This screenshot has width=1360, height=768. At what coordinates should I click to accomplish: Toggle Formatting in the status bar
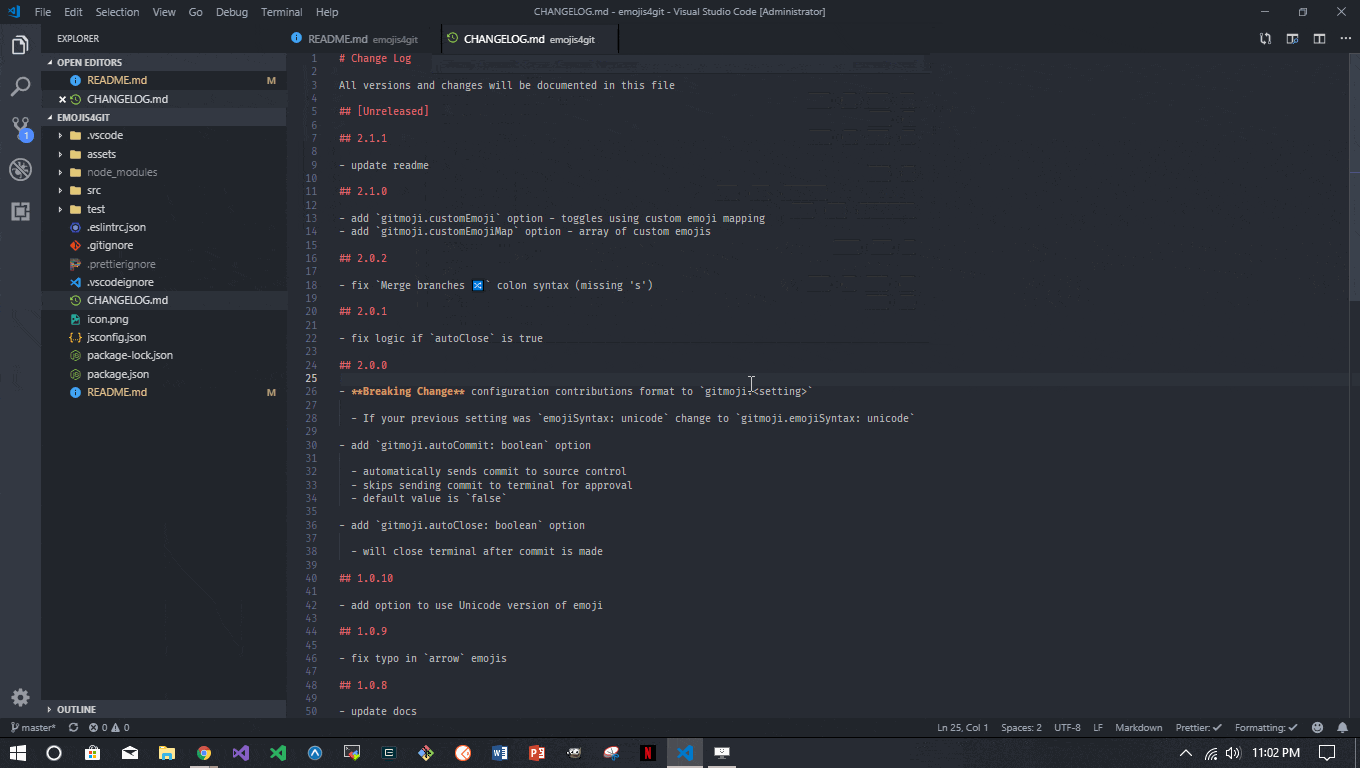coord(1266,728)
